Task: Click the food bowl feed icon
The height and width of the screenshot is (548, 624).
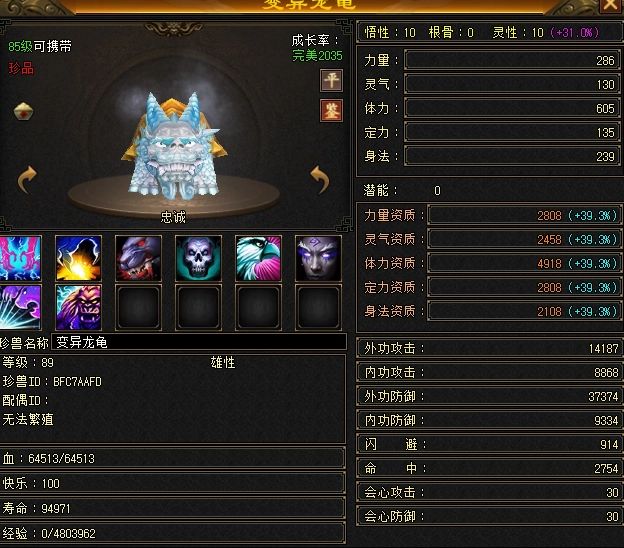Action: (23, 111)
